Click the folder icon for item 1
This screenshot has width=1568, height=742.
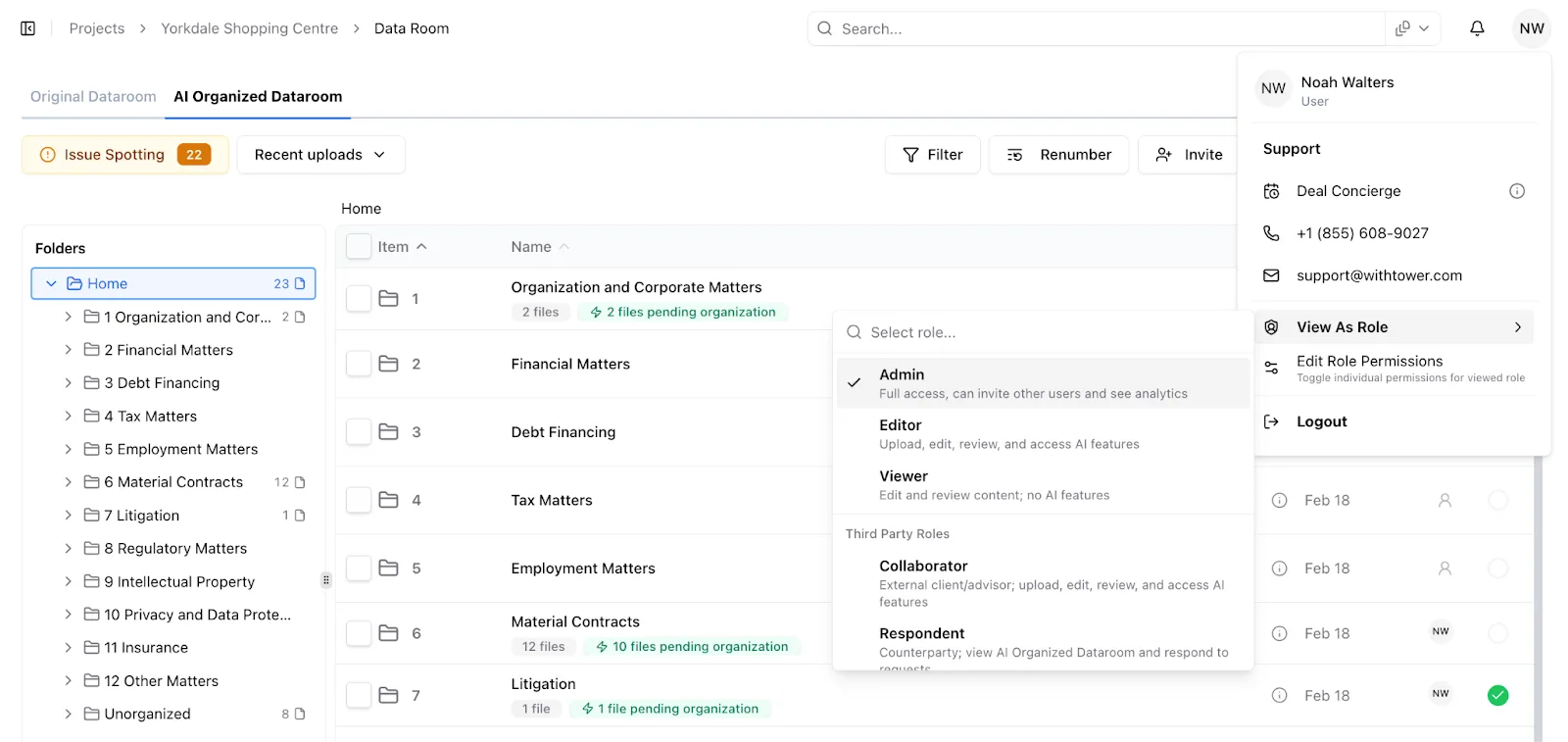(x=388, y=298)
